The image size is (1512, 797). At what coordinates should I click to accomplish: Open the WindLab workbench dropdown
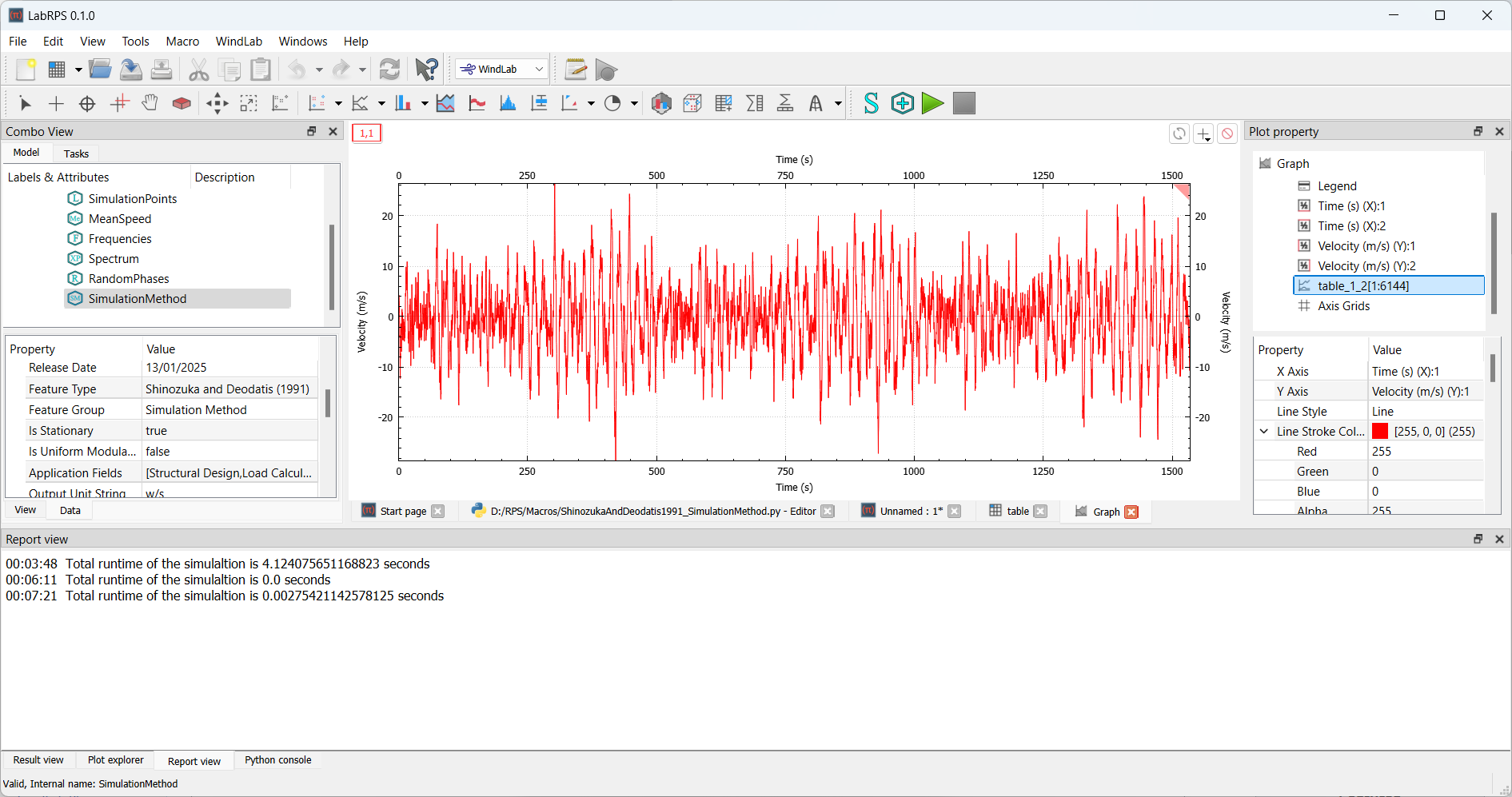coord(502,70)
